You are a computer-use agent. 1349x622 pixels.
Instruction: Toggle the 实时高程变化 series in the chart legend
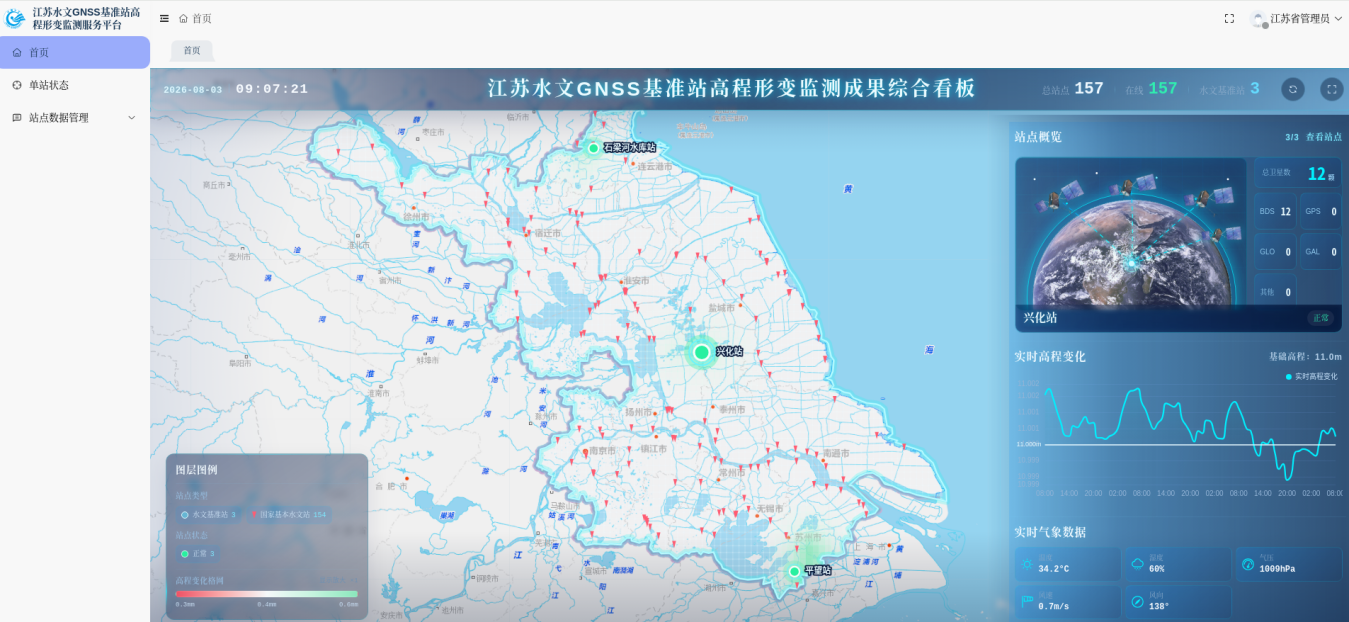pos(1311,377)
